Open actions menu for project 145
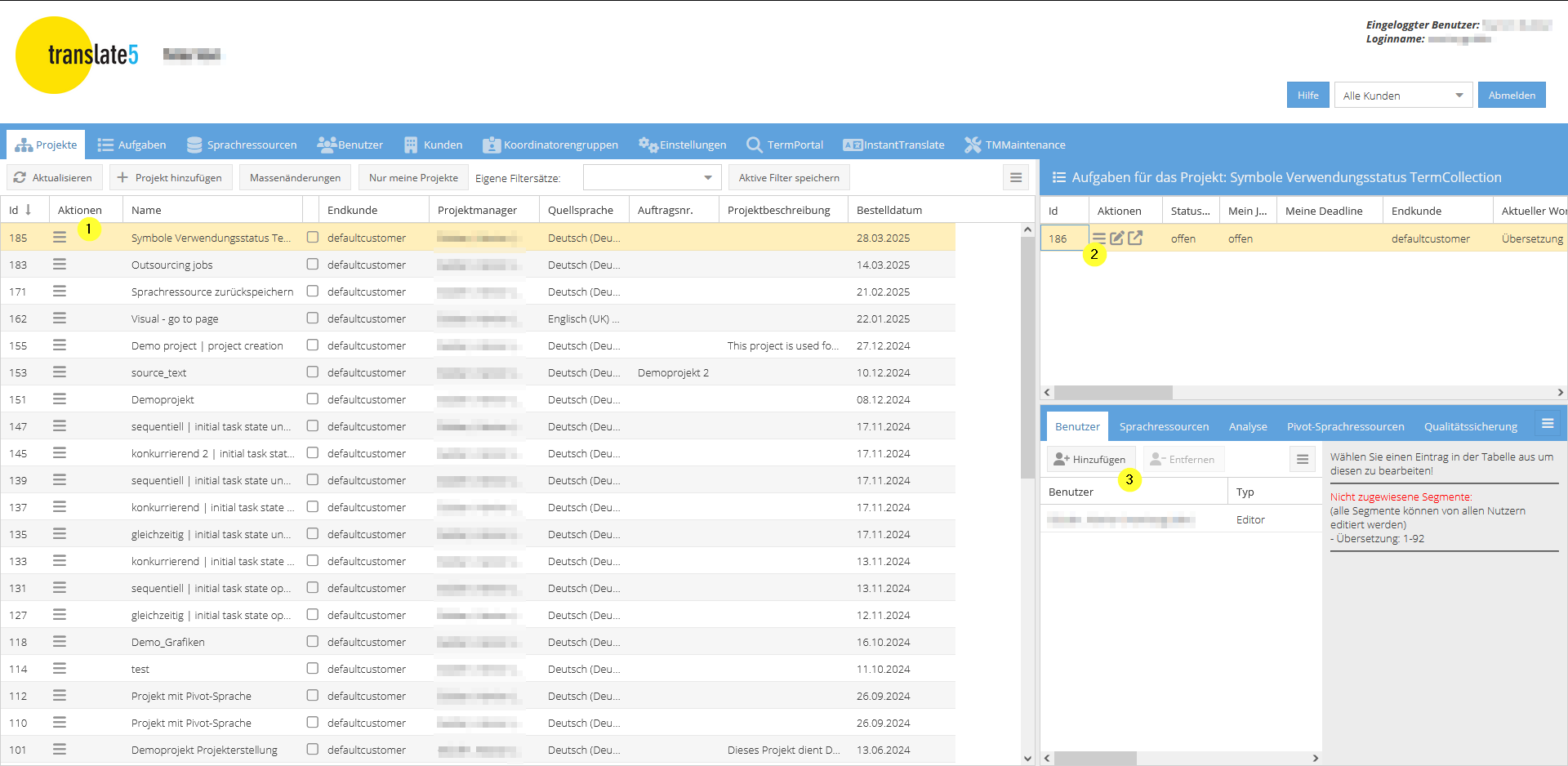This screenshot has width=1568, height=766. 60,453
